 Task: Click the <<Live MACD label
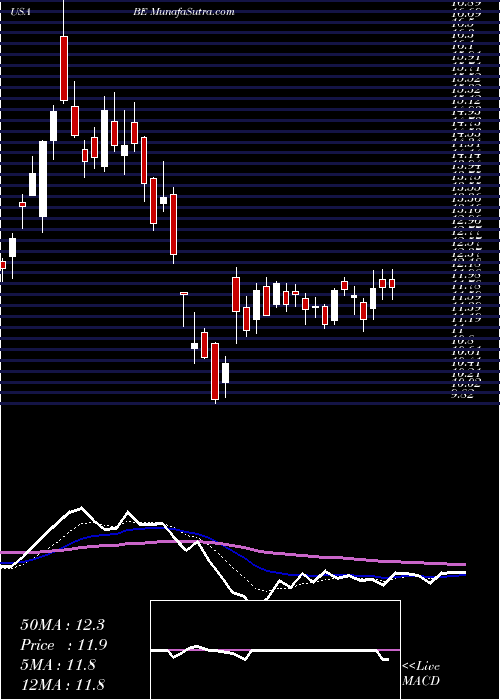(421, 674)
